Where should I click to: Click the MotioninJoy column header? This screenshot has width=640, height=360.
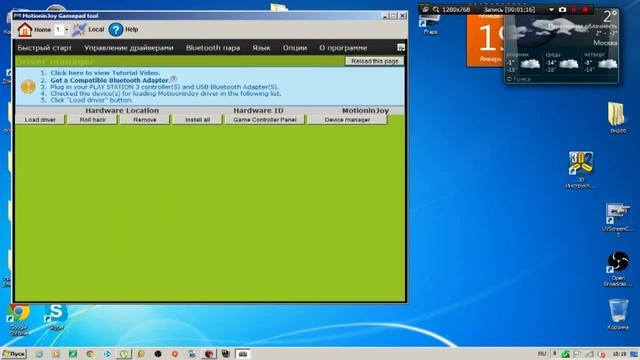[x=365, y=110]
